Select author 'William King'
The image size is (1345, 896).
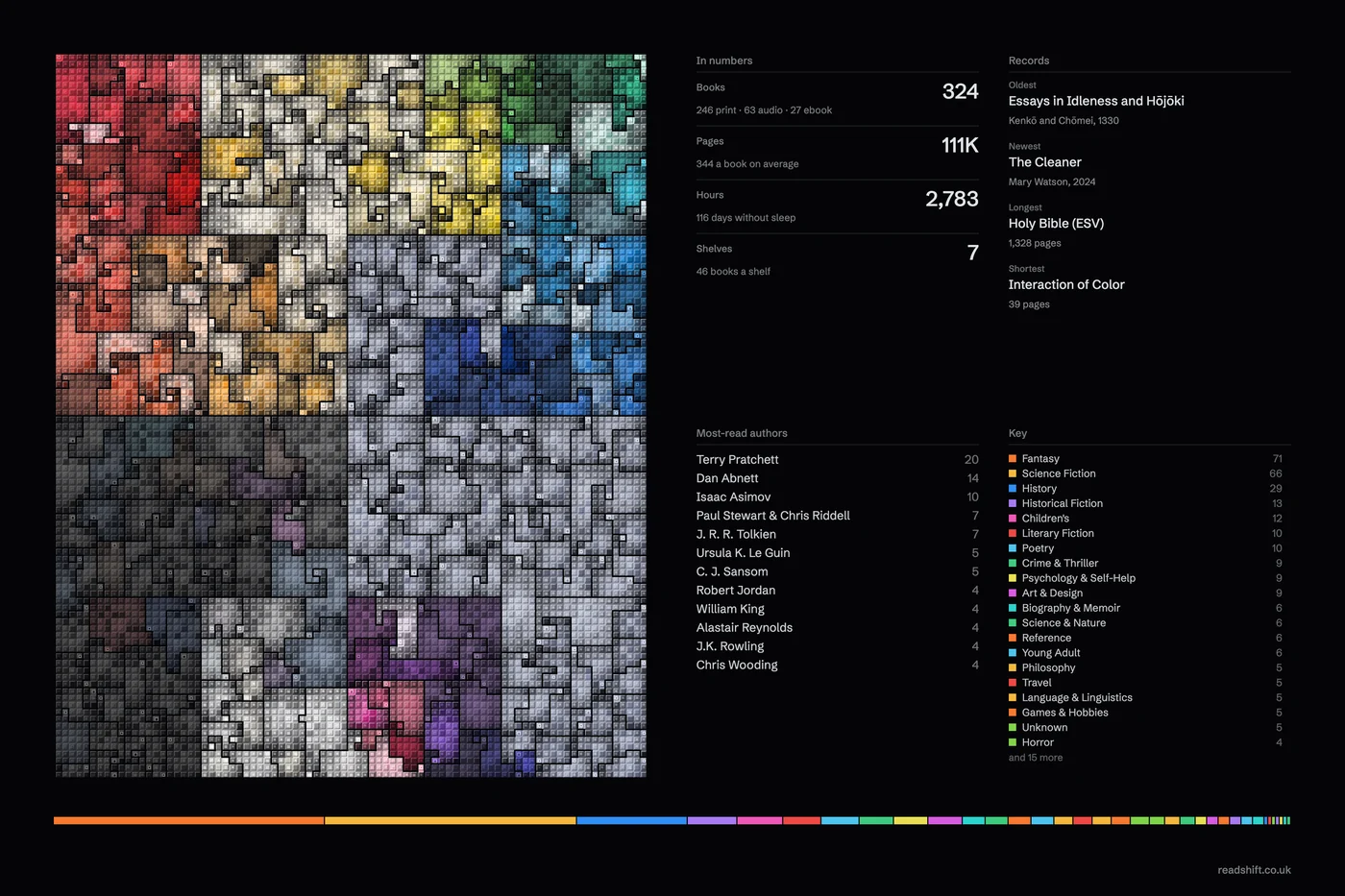730,609
